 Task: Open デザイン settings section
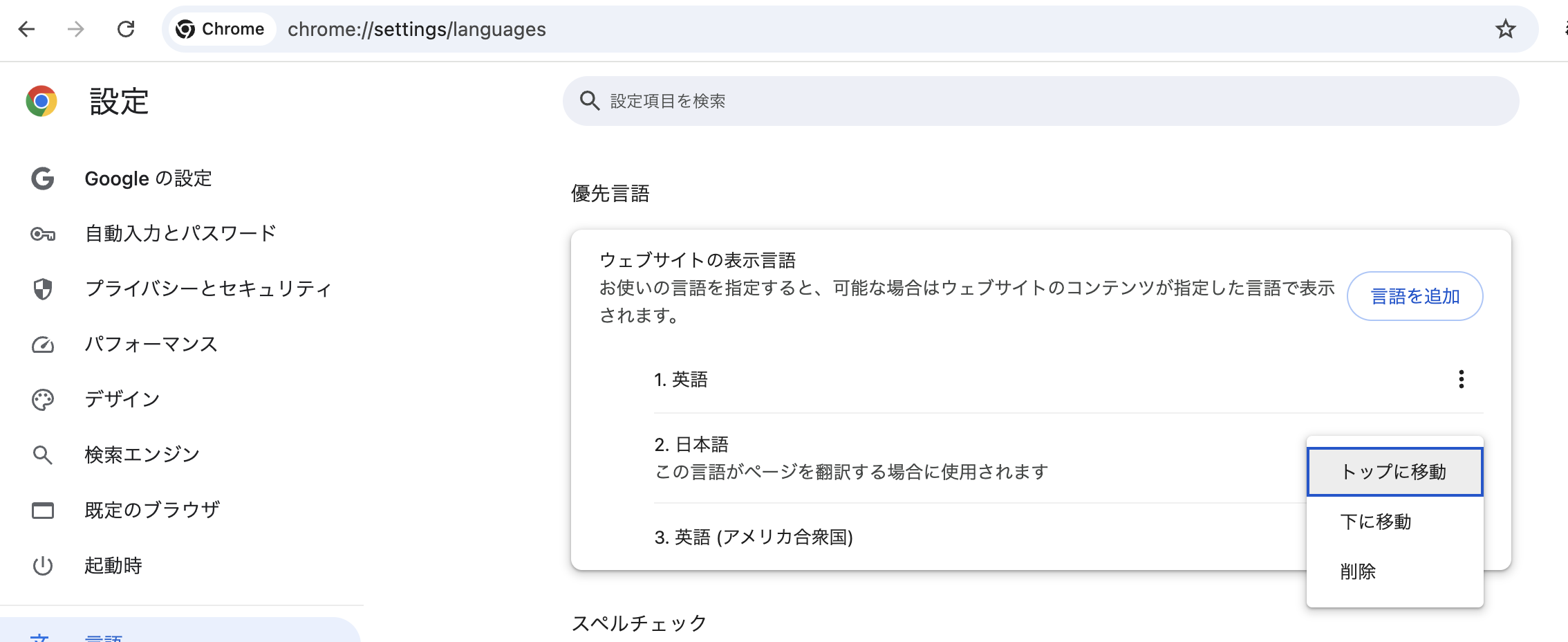pyautogui.click(x=122, y=399)
